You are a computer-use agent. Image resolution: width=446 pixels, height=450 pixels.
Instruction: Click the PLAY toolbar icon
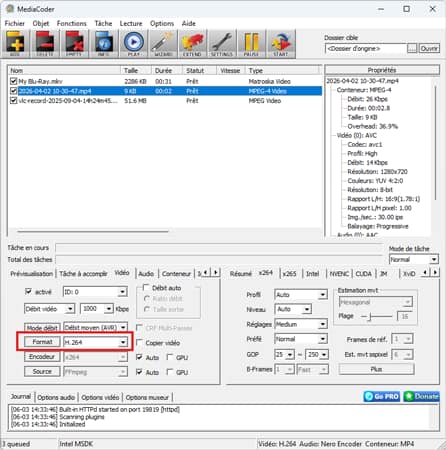pos(133,44)
